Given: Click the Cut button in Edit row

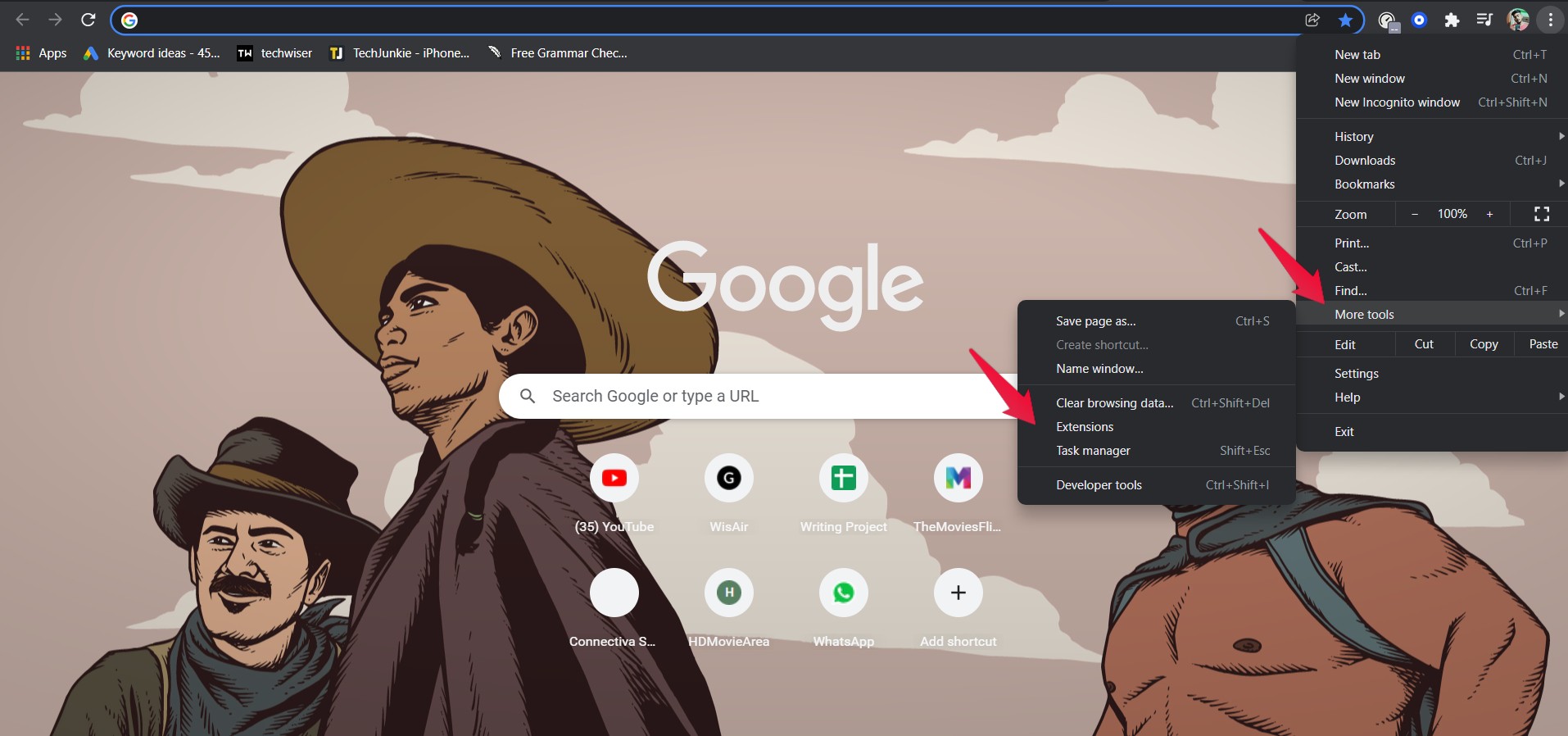Looking at the screenshot, I should [x=1424, y=344].
